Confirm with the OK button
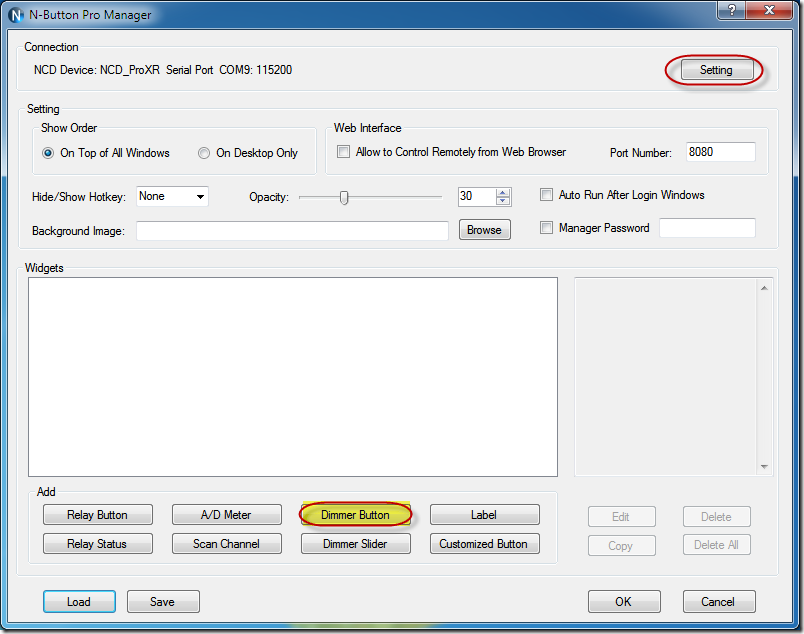Image resolution: width=804 pixels, height=634 pixels. [x=624, y=602]
